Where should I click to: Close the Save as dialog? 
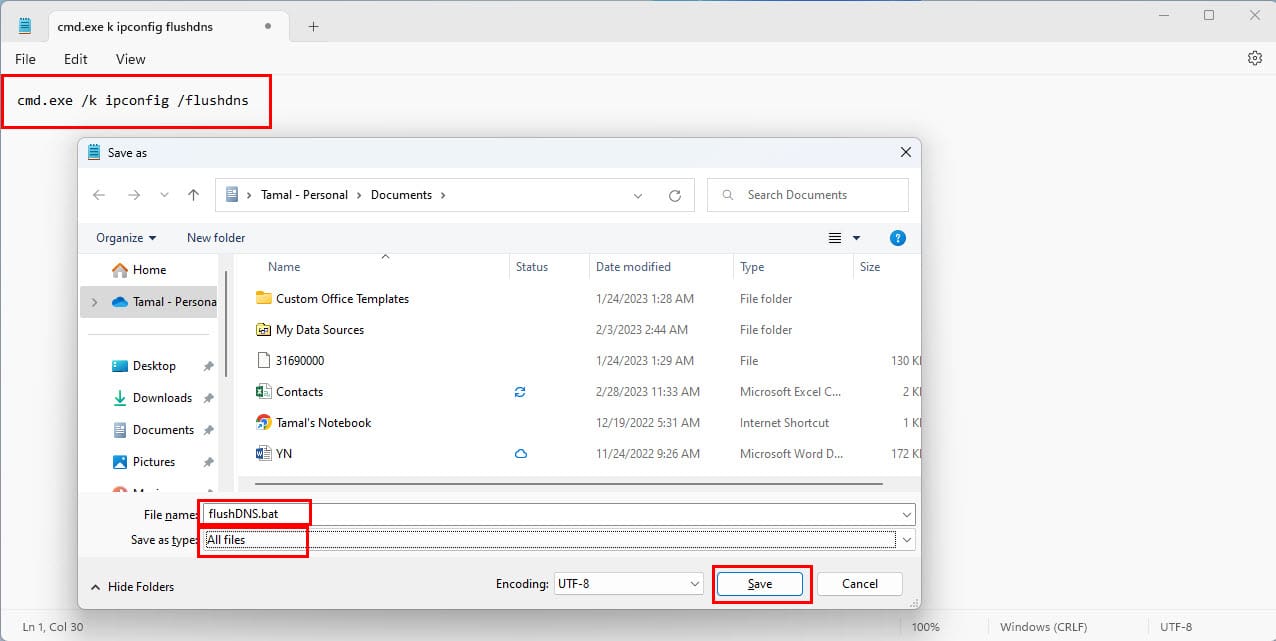tap(905, 153)
